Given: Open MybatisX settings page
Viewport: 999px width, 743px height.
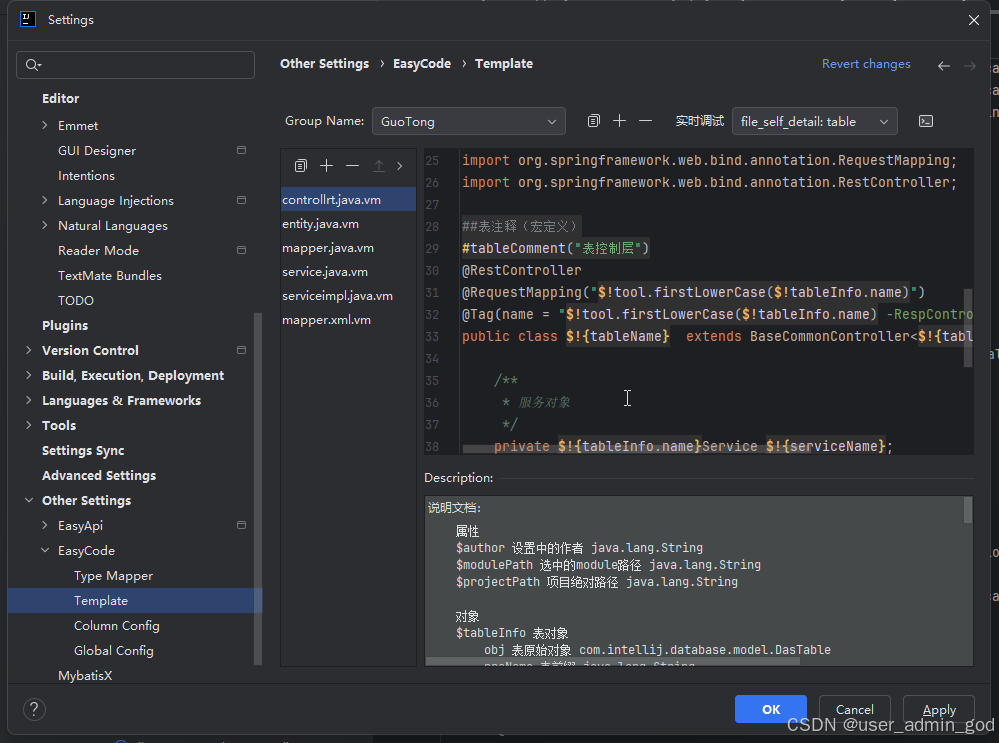Looking at the screenshot, I should click(85, 675).
